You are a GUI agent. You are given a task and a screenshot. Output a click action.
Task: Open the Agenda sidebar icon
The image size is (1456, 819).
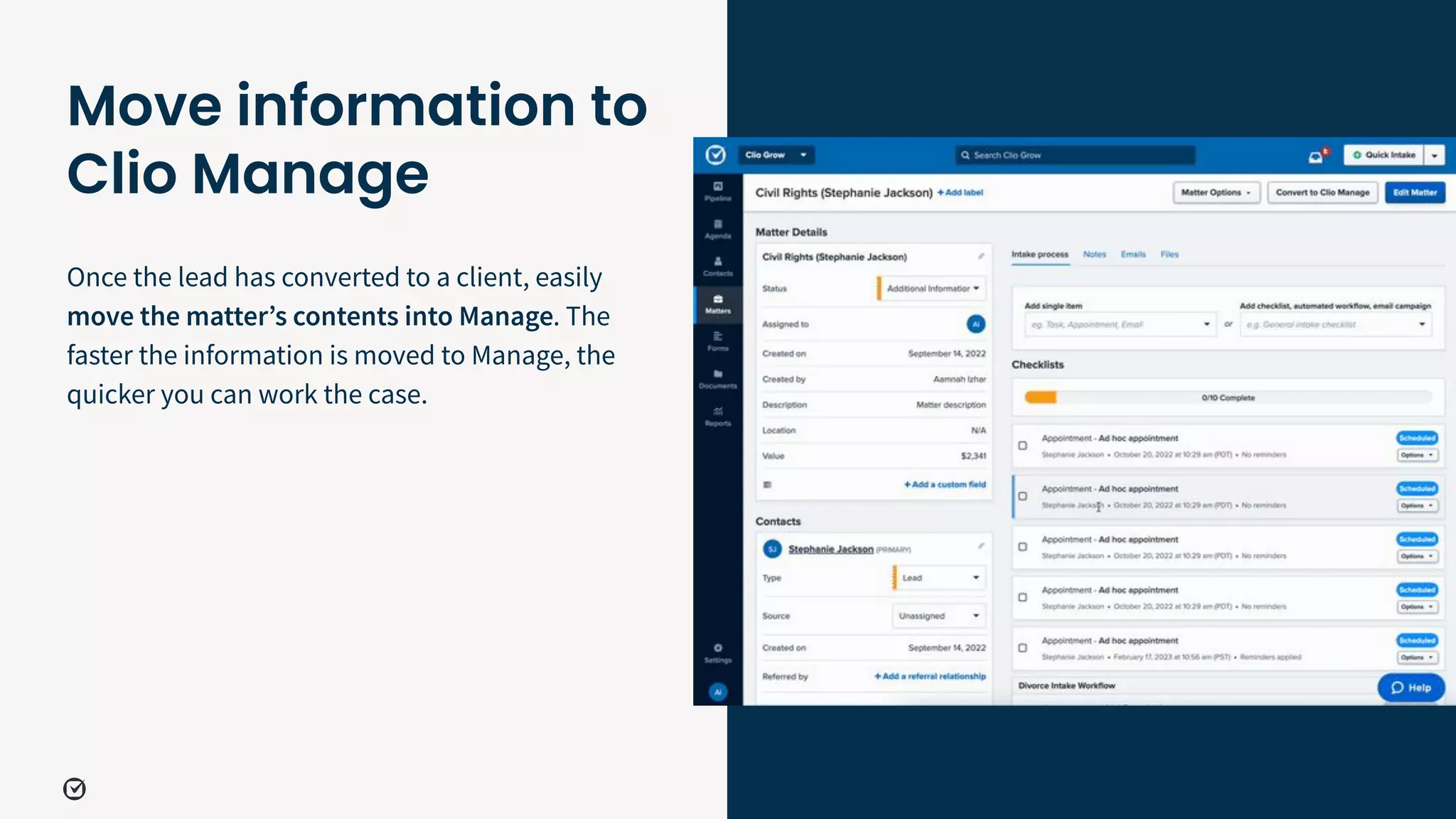[718, 229]
